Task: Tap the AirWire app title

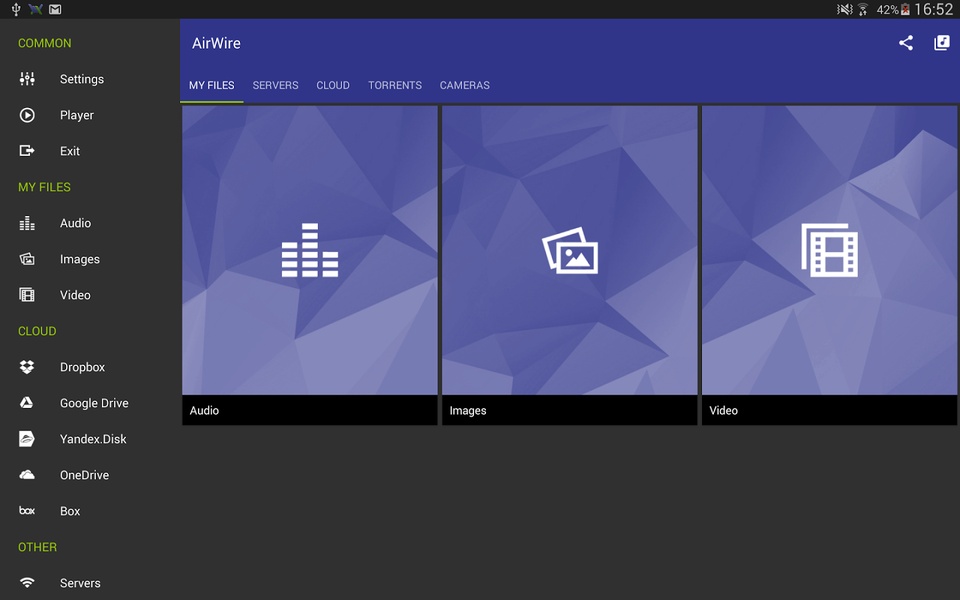Action: 216,43
